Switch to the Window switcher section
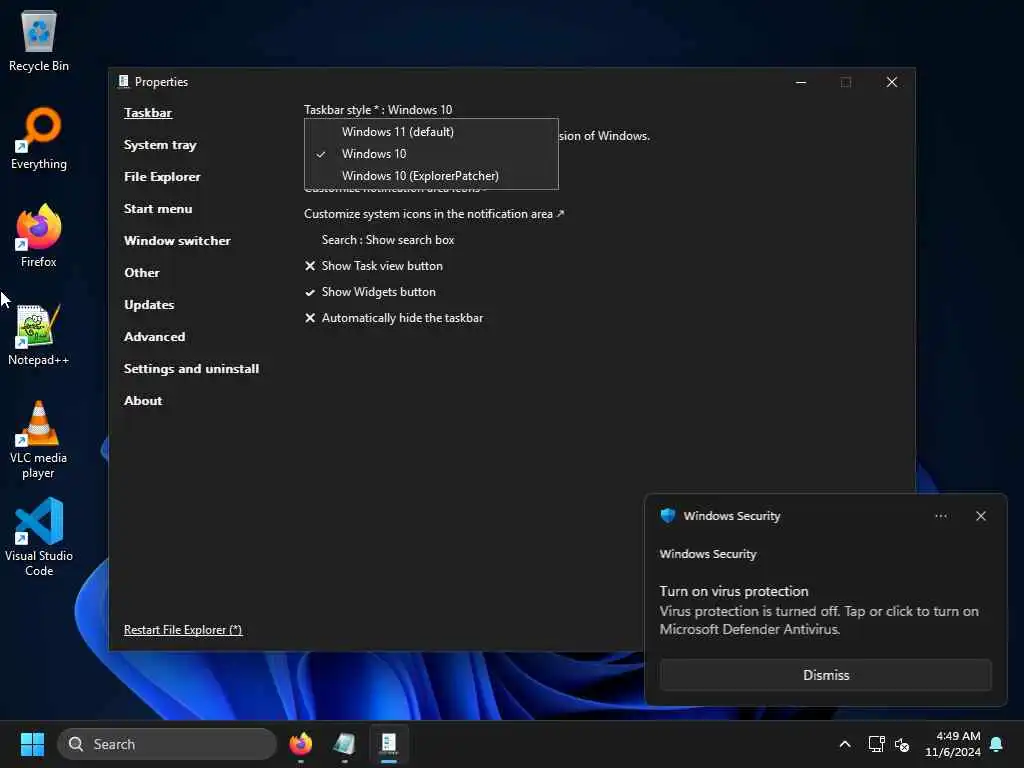The width and height of the screenshot is (1024, 768). click(x=177, y=240)
